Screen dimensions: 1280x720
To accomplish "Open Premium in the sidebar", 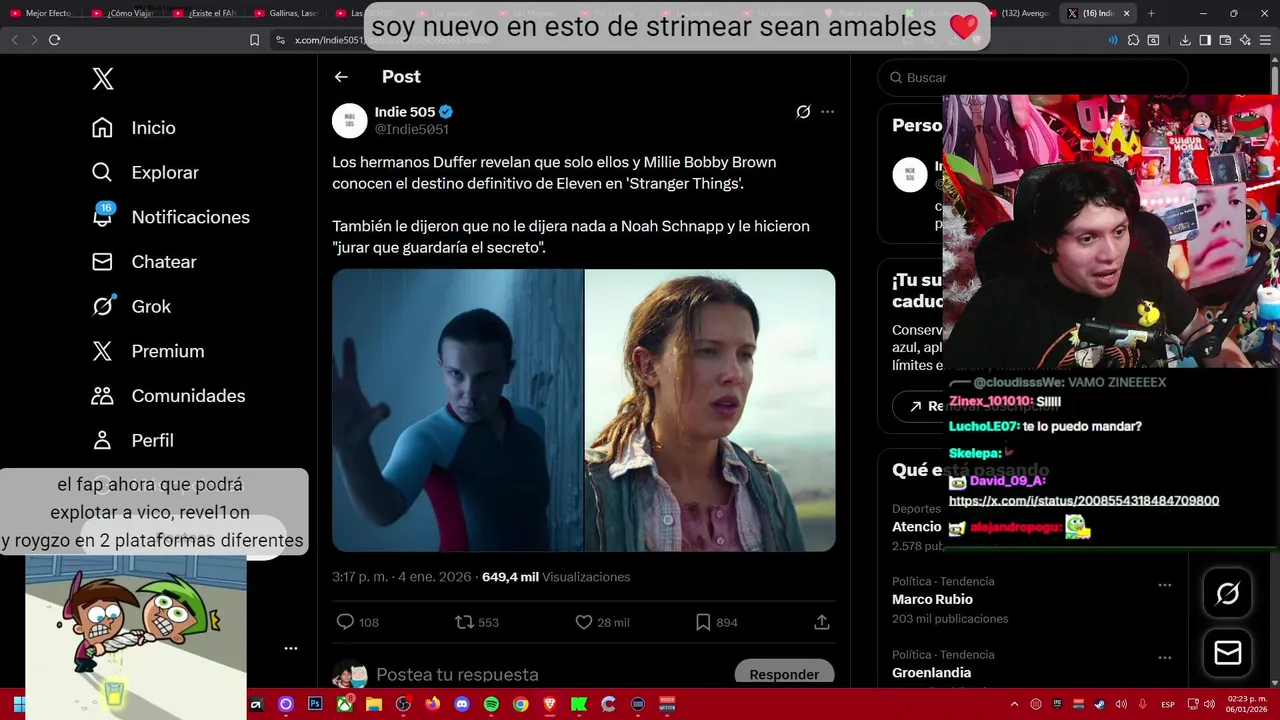I will [x=148, y=351].
